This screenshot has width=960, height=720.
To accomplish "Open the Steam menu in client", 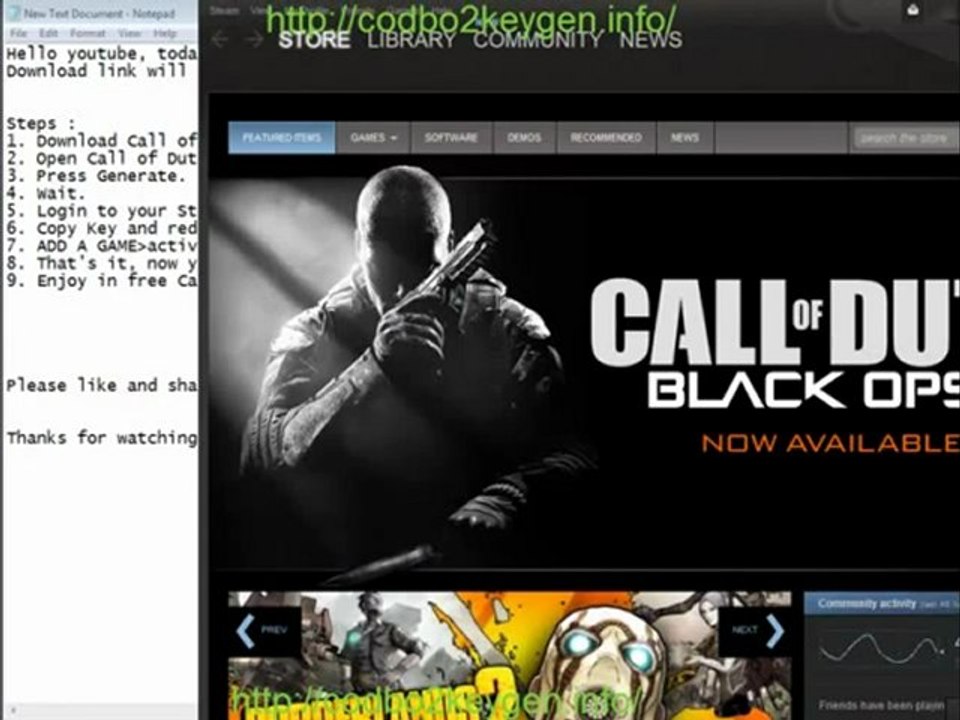I will (224, 10).
